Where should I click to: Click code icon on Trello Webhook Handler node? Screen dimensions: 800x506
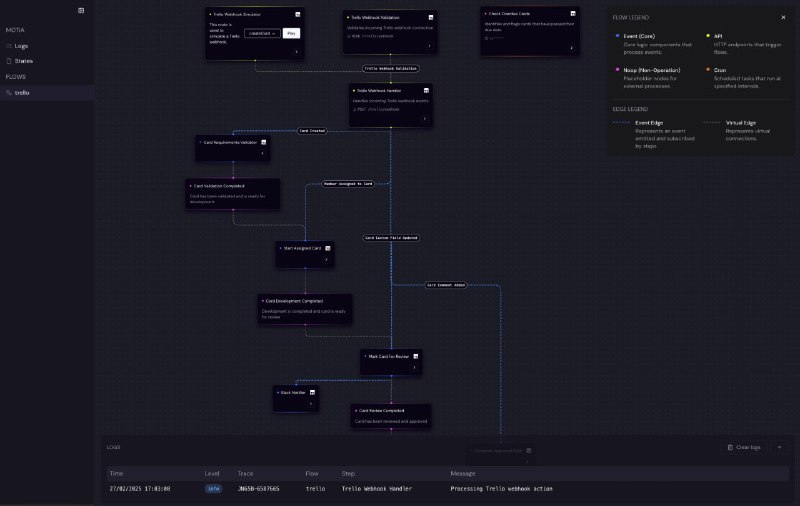(x=427, y=90)
